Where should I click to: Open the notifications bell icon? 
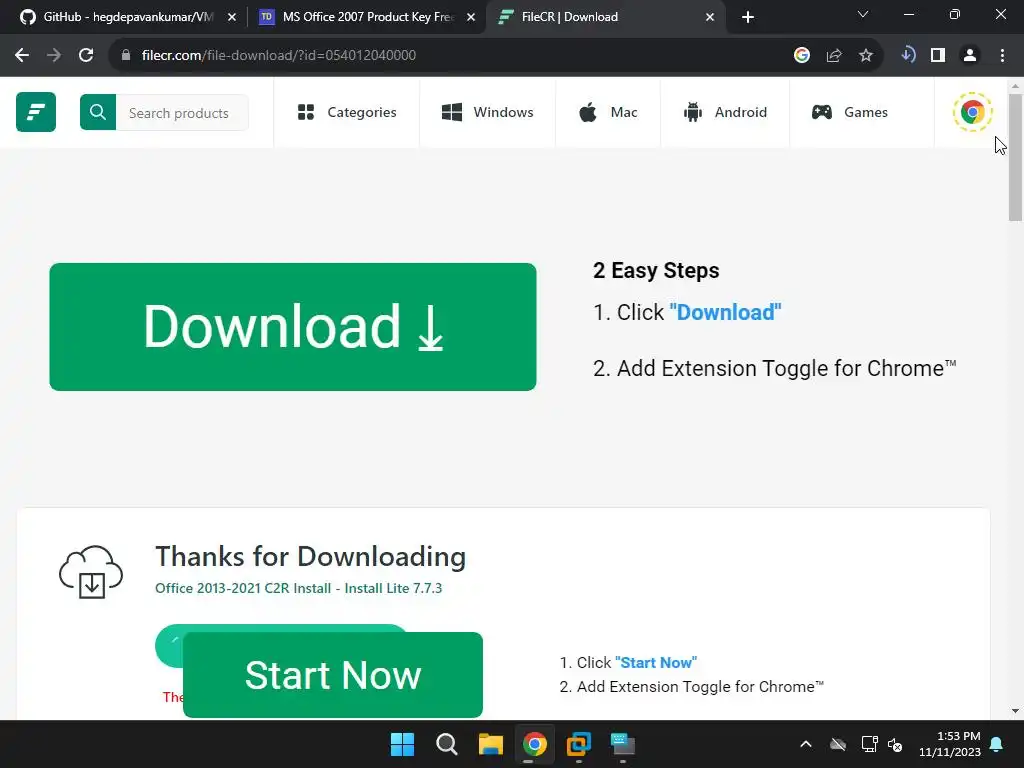(x=997, y=744)
